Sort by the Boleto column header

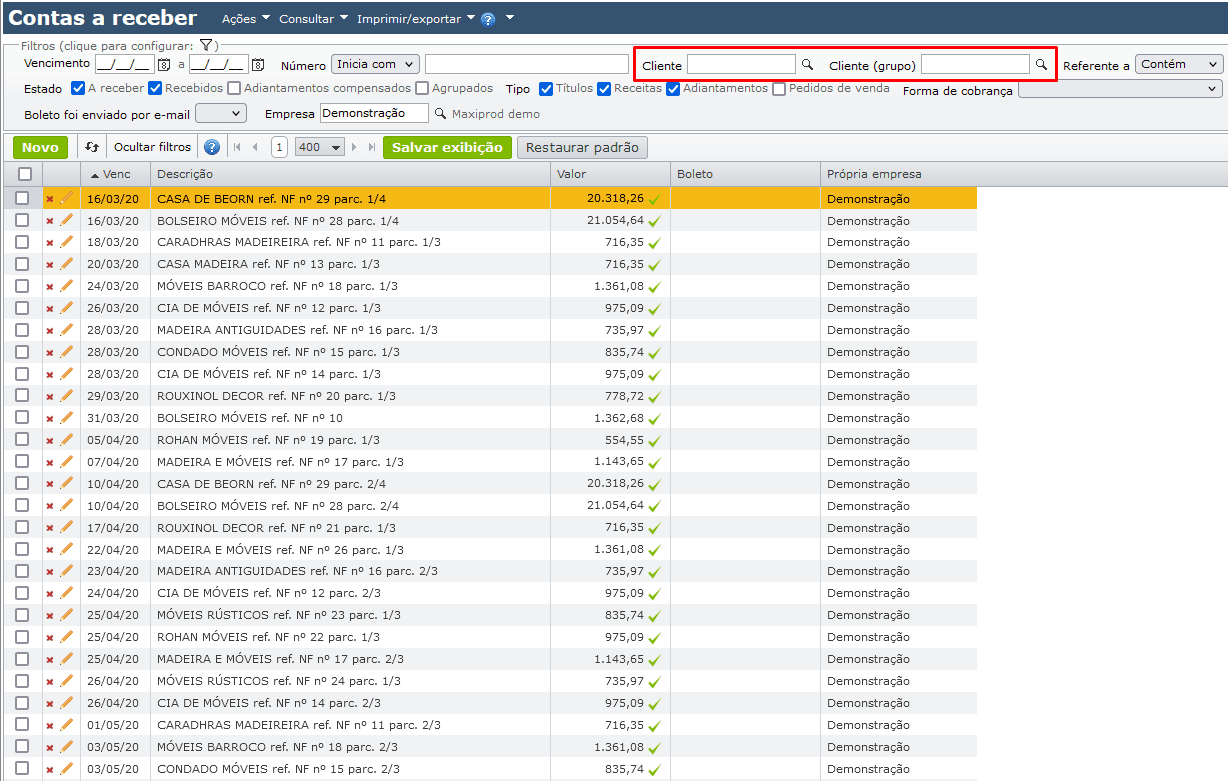point(745,174)
